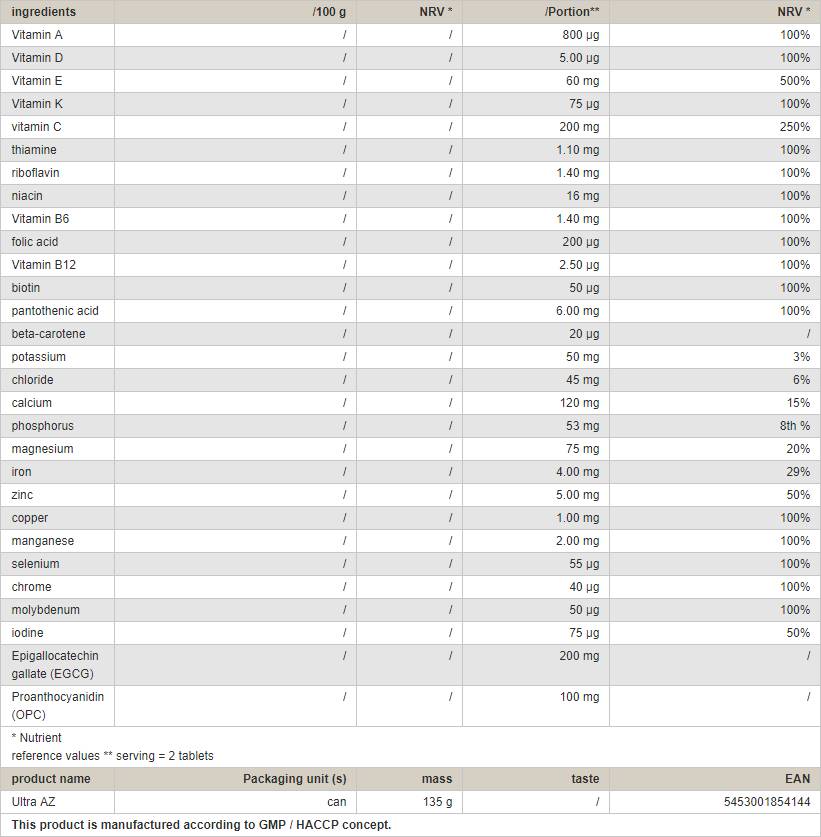Select the phosphorus '8th %' value
Screen dimensions: 821x837
(797, 426)
